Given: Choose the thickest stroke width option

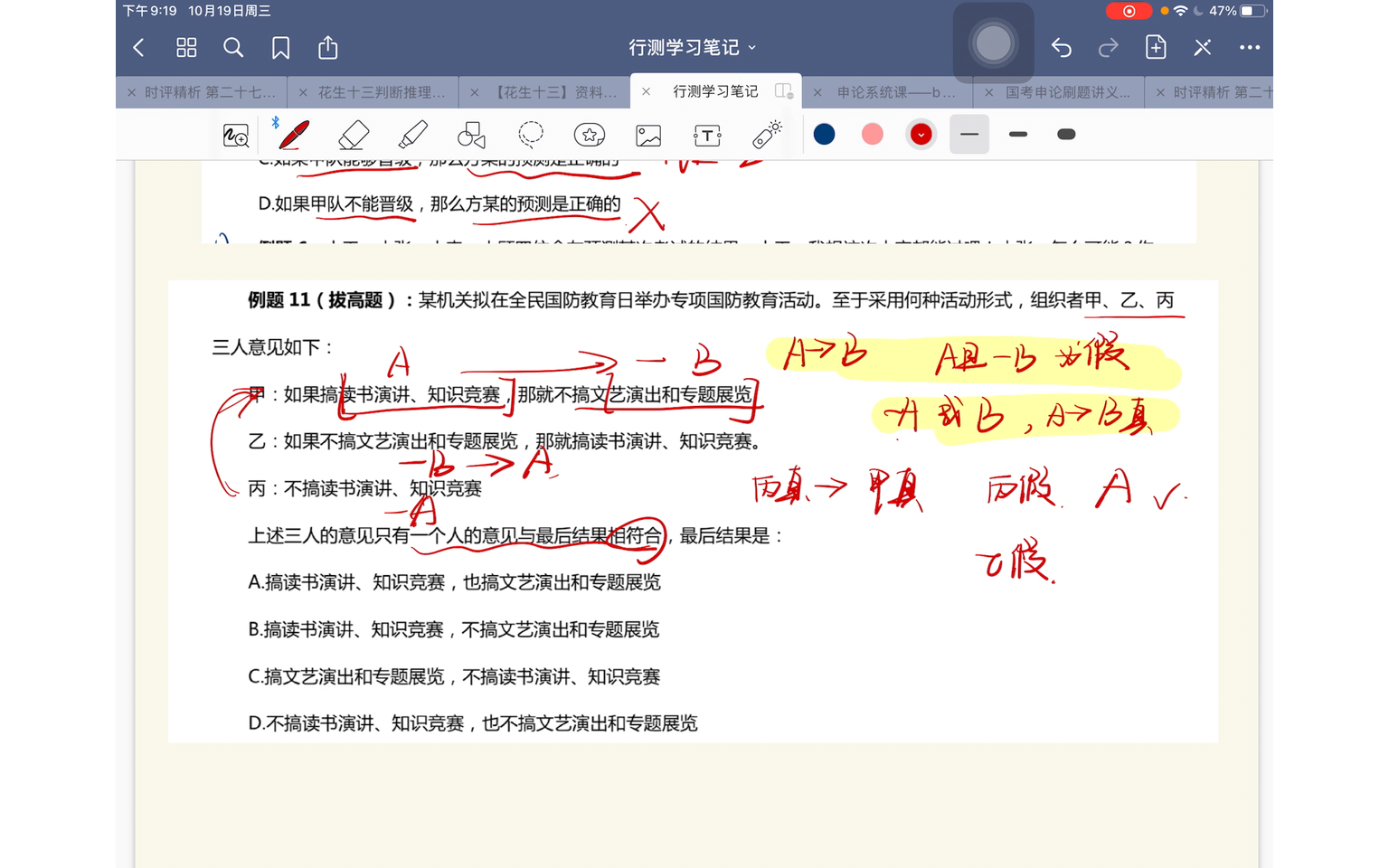Looking at the screenshot, I should click(1066, 134).
